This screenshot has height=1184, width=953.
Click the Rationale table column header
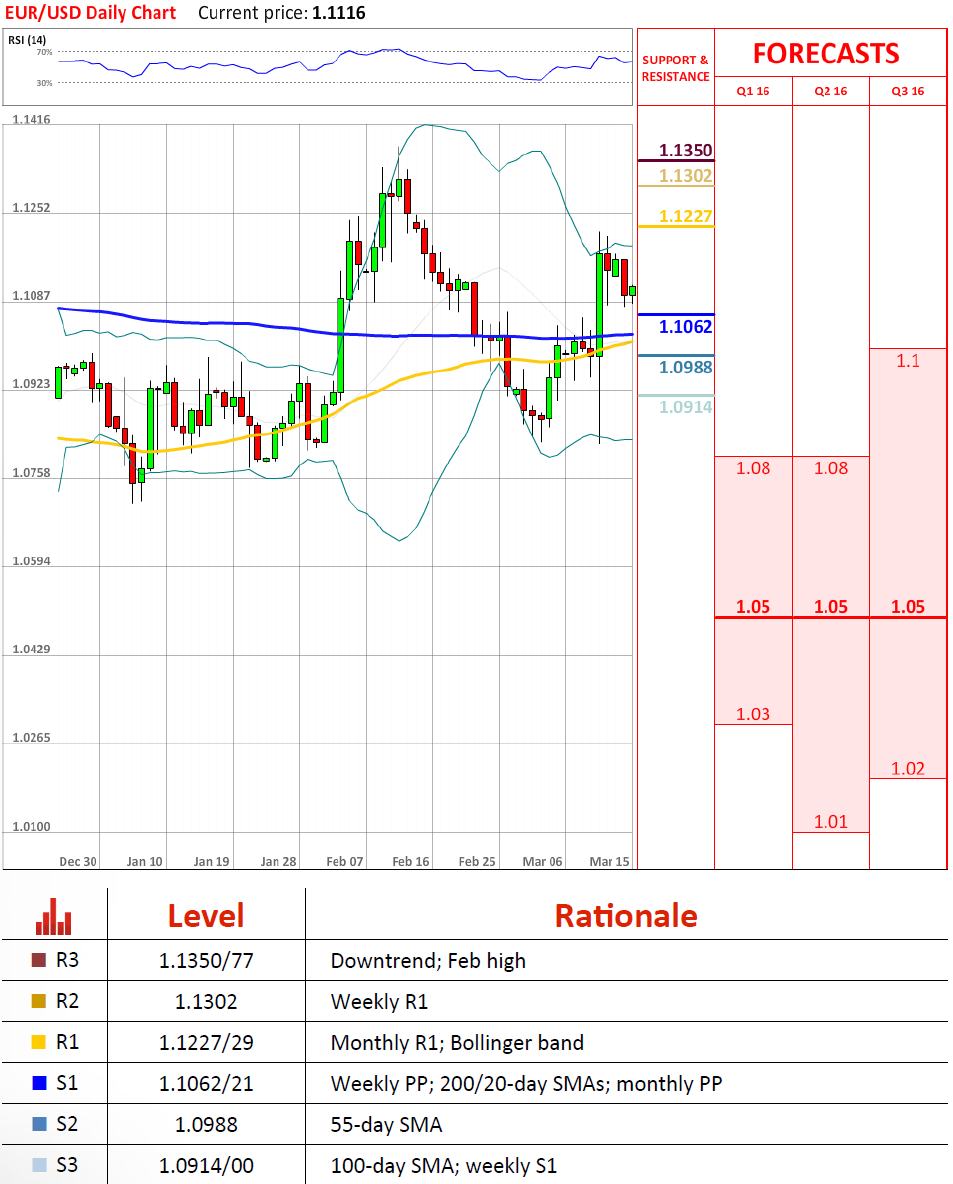coord(626,916)
